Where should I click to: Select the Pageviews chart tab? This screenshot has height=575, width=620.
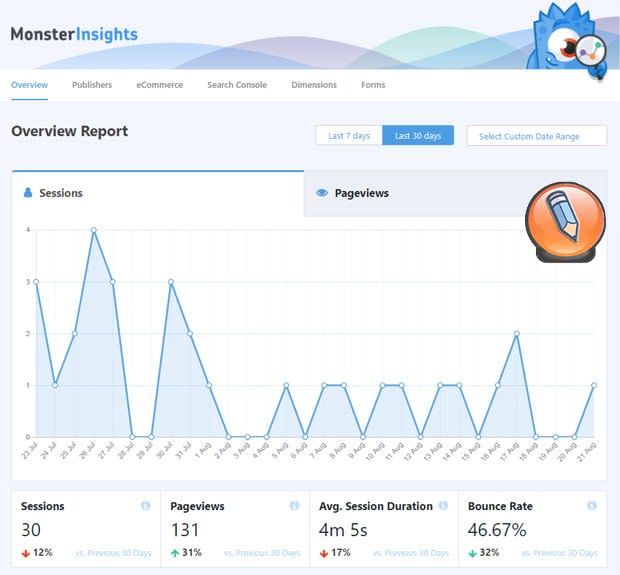pos(455,193)
